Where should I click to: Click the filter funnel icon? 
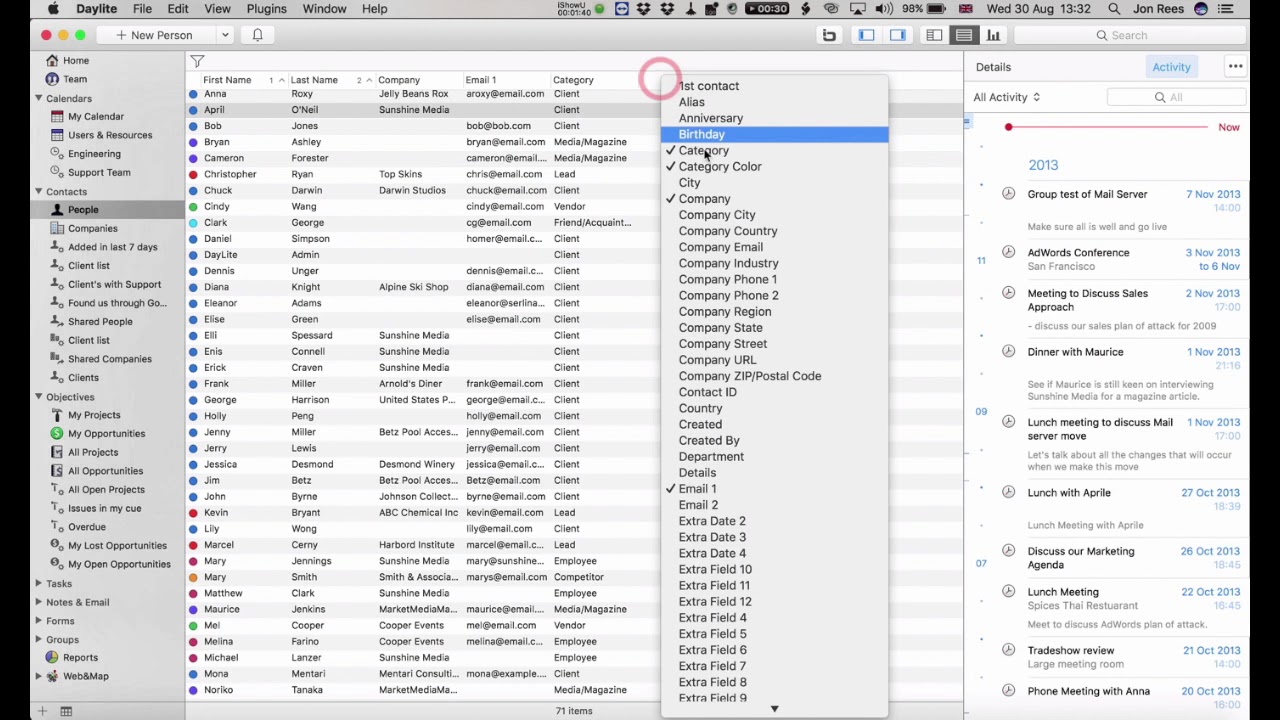pos(197,62)
